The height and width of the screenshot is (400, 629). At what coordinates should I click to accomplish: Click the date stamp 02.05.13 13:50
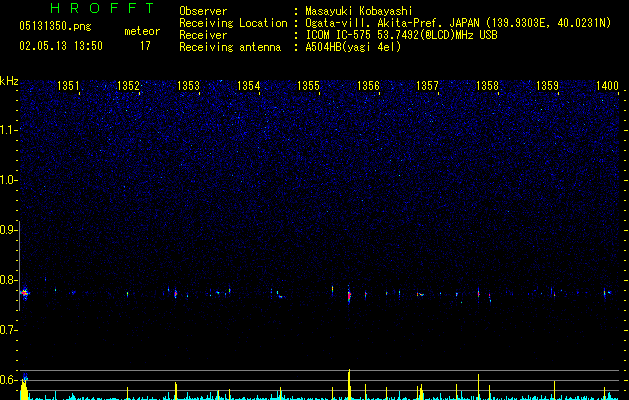pyautogui.click(x=61, y=46)
